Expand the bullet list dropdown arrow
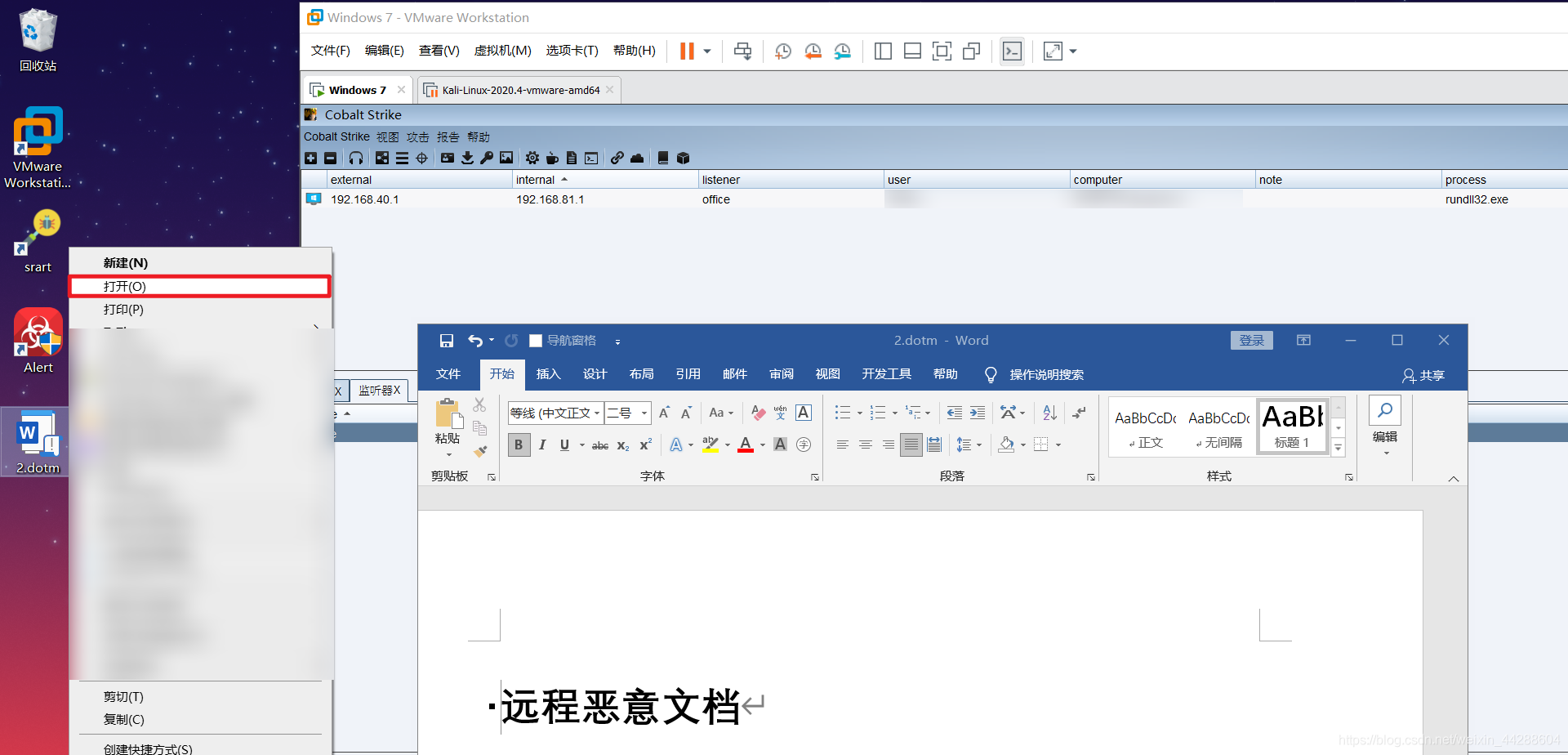 pos(859,413)
